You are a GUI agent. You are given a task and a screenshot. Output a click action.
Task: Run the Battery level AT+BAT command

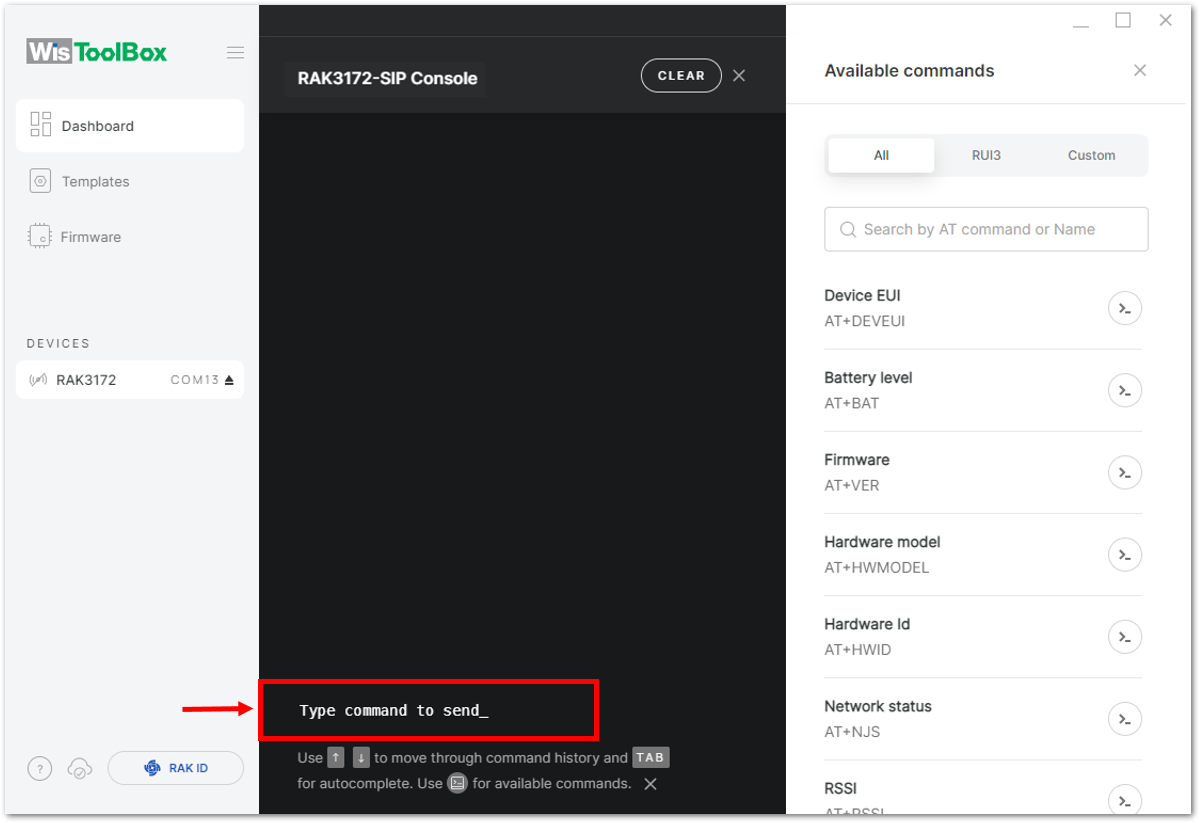pos(1125,390)
